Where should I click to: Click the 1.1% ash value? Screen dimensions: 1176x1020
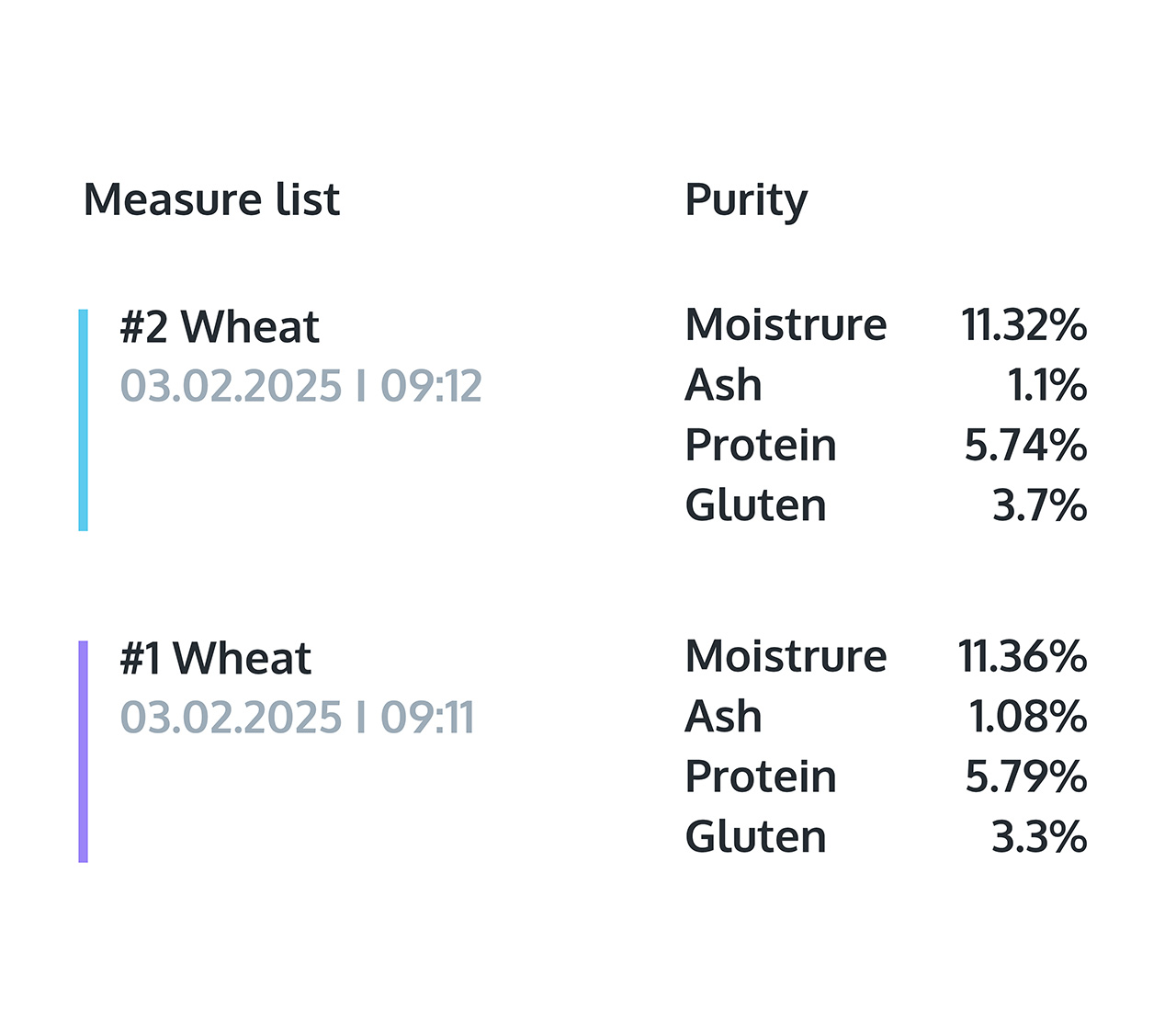pyautogui.click(x=1047, y=385)
